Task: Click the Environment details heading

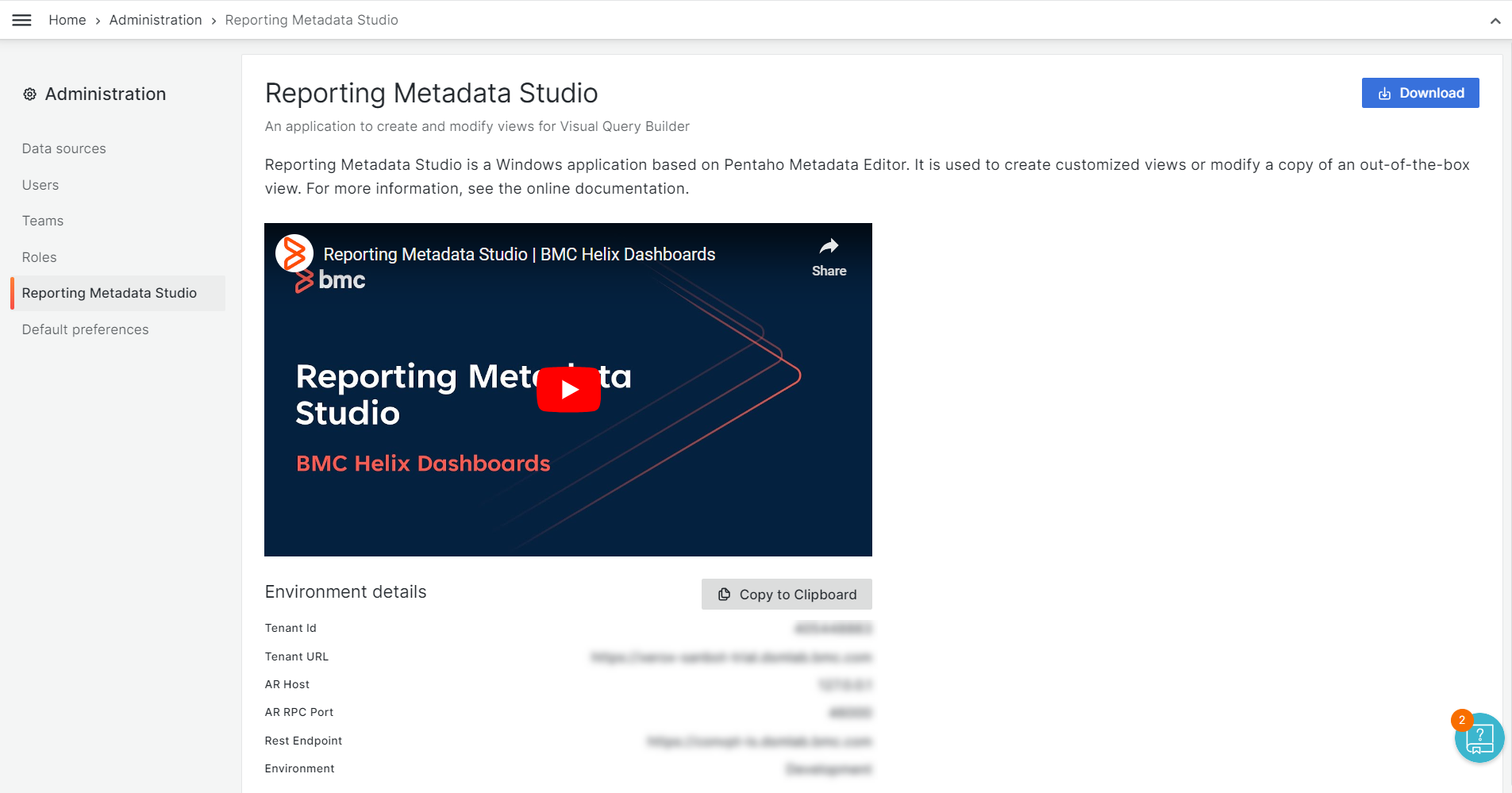Action: pyautogui.click(x=346, y=592)
